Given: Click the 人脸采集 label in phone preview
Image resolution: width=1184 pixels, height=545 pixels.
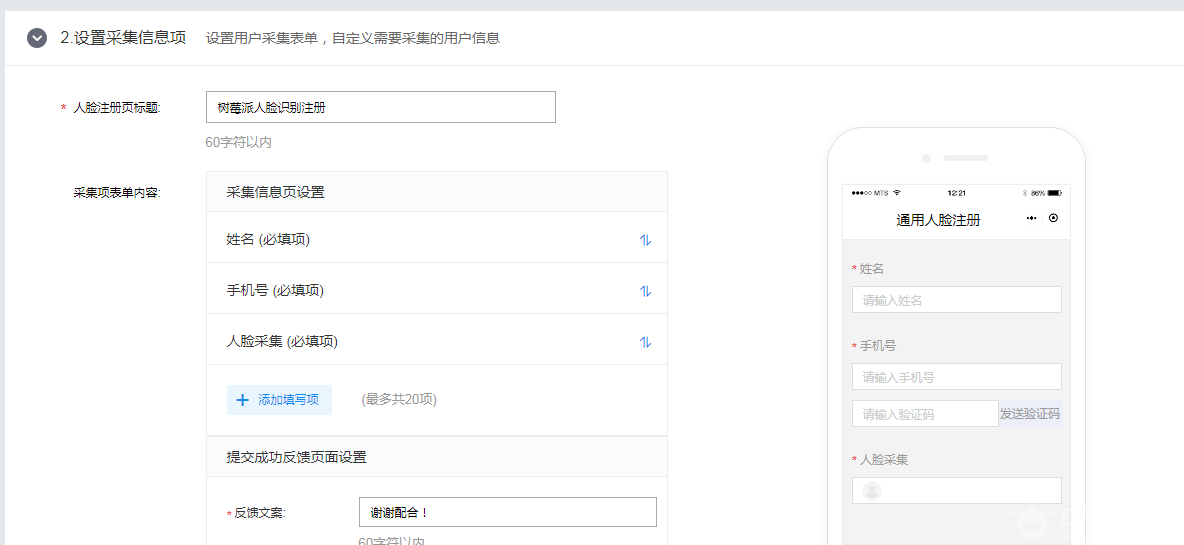Looking at the screenshot, I should click(883, 460).
